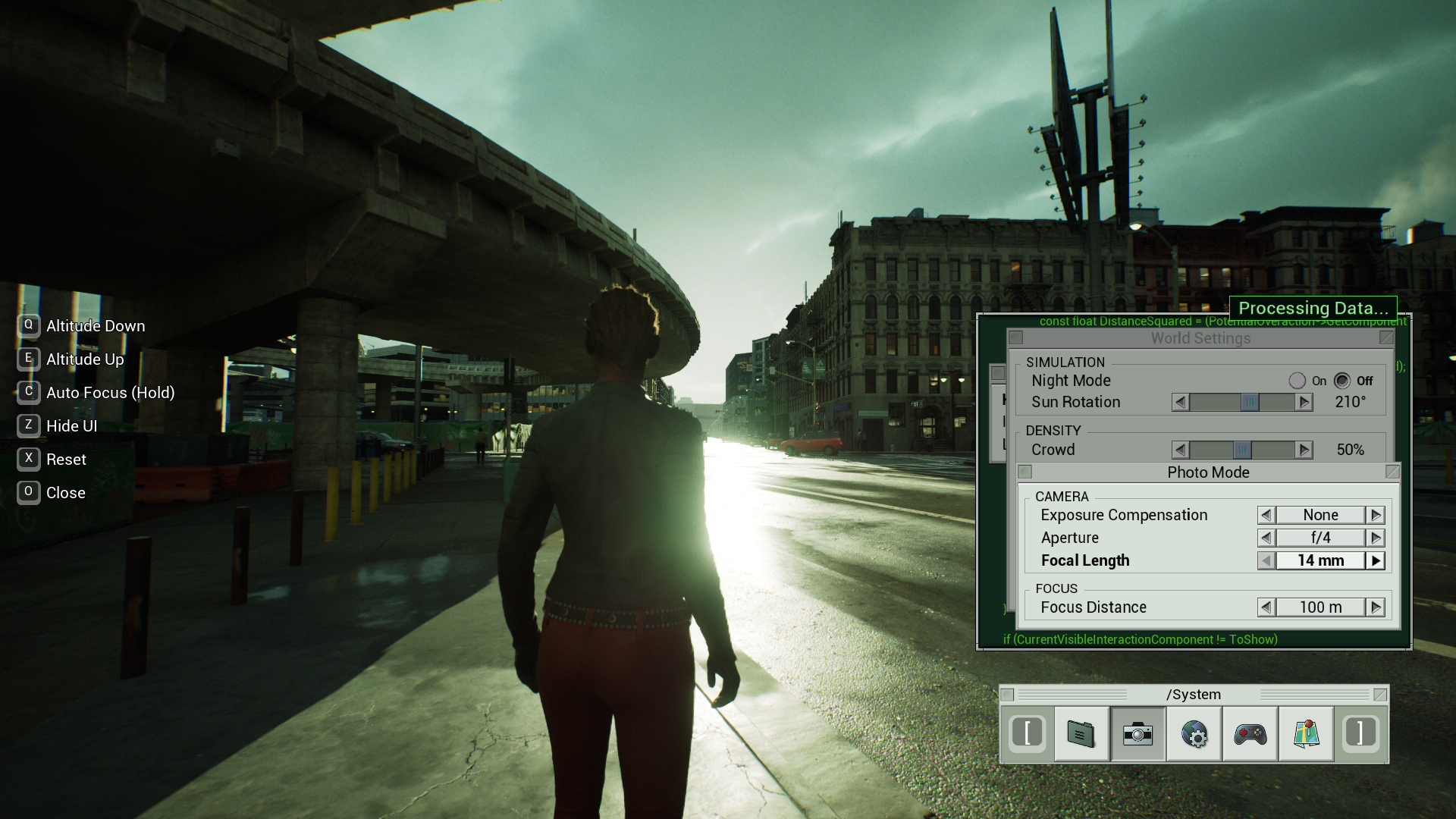This screenshot has width=1456, height=819.
Task: Click the Sun Rotation slider handle
Action: pos(1249,403)
